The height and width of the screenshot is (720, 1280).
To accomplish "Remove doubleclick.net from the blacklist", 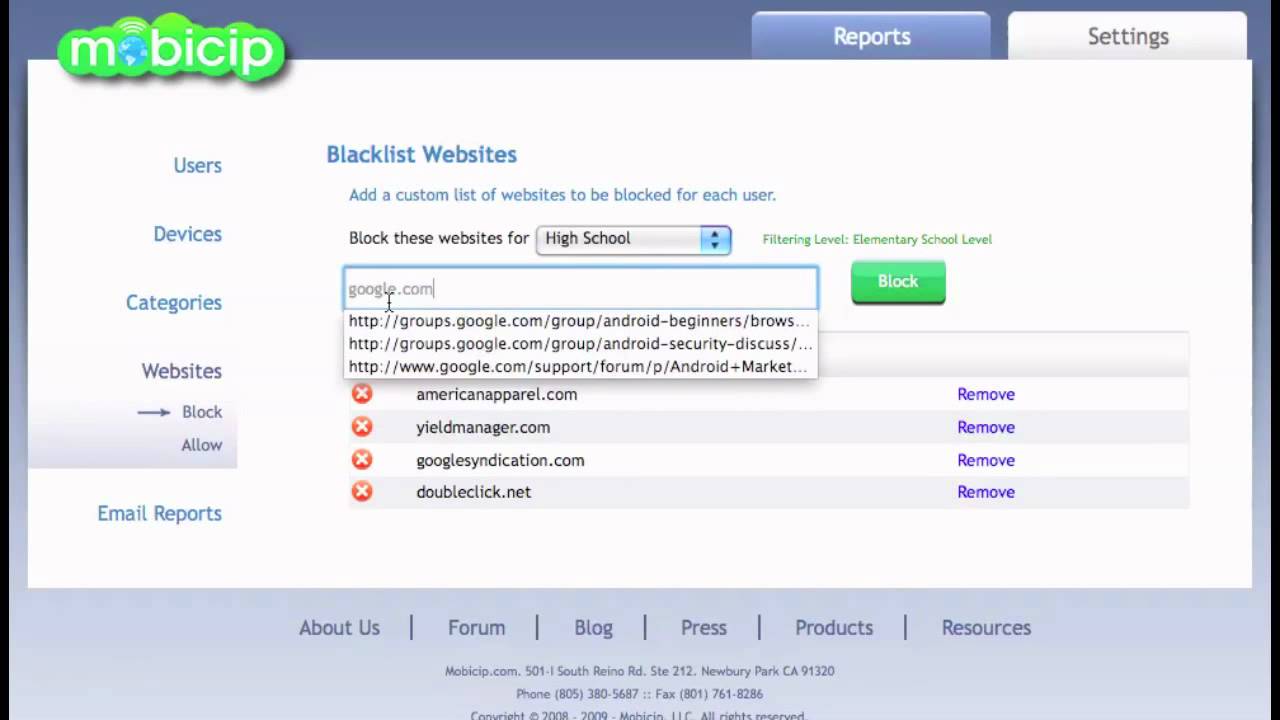I will 985,492.
